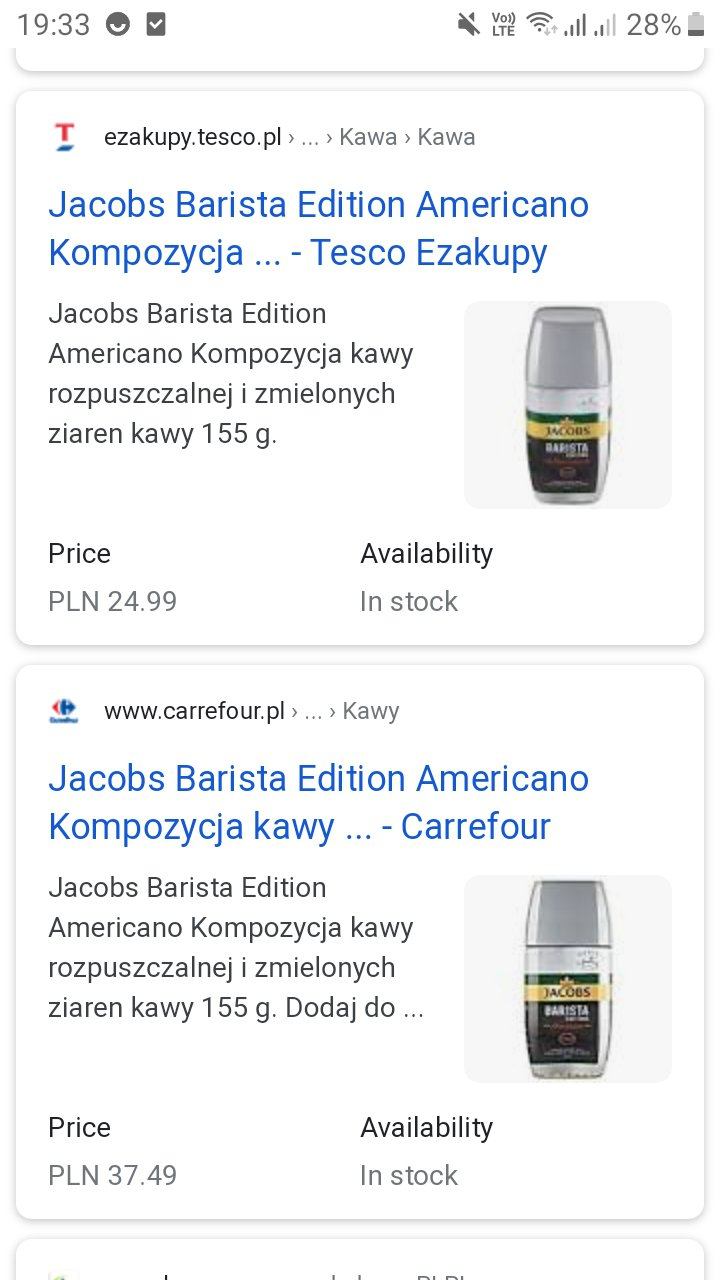The image size is (720, 1280).
Task: Tap the Wi-Fi signal icon
Action: (541, 25)
